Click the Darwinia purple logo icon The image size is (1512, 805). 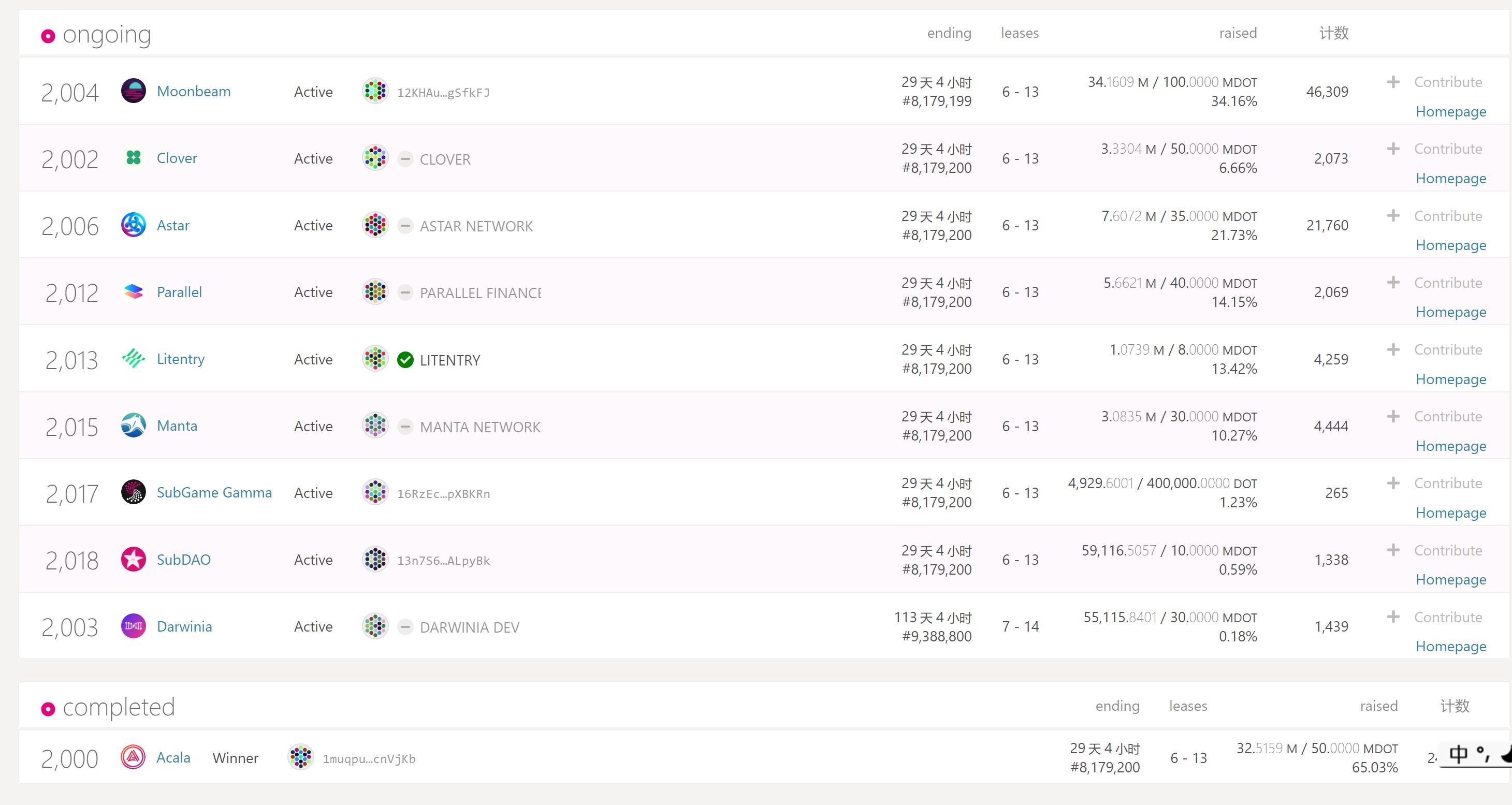[x=133, y=626]
